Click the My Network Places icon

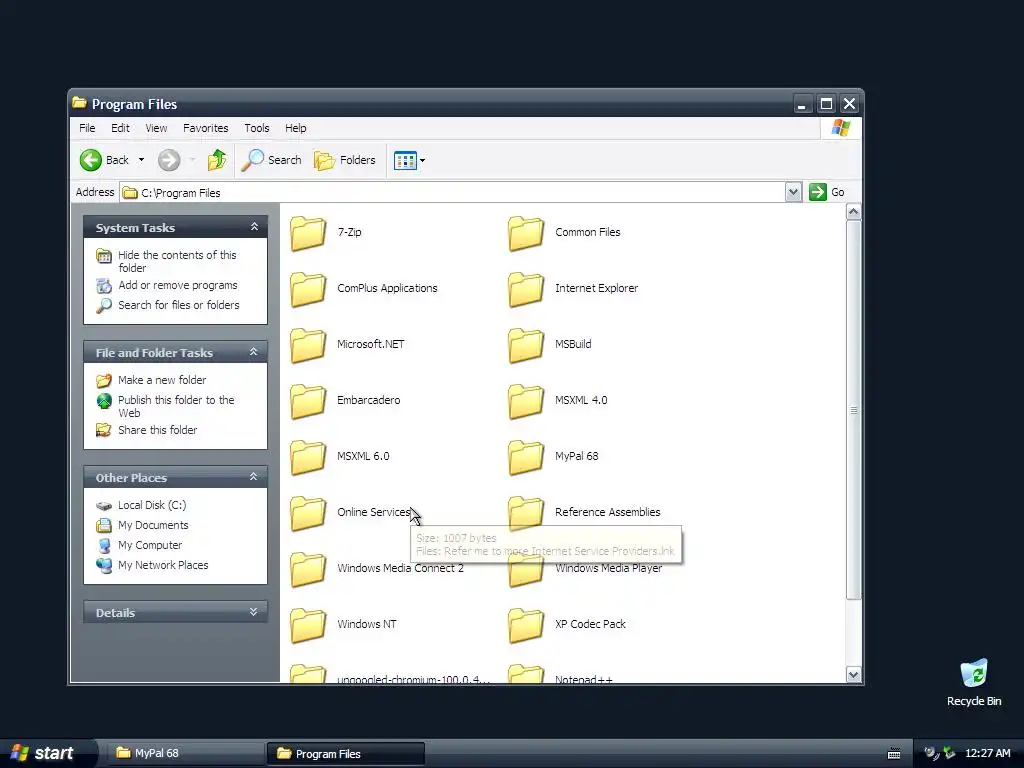click(x=104, y=566)
